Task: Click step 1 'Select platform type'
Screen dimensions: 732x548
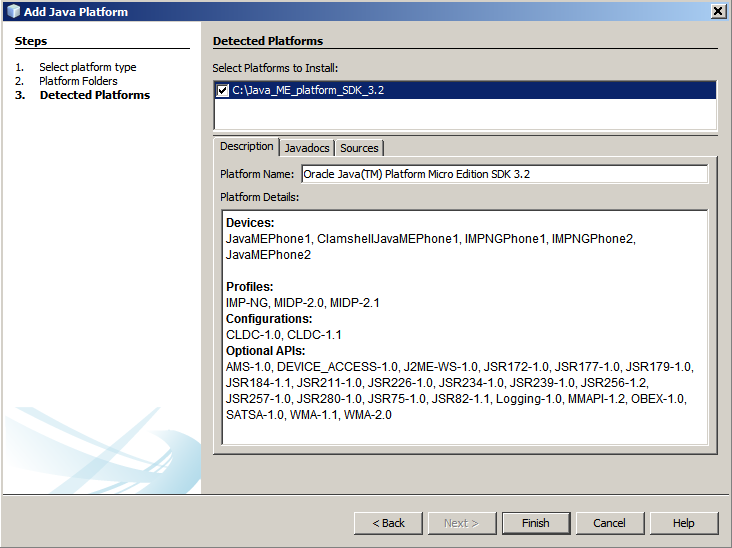Action: (88, 67)
